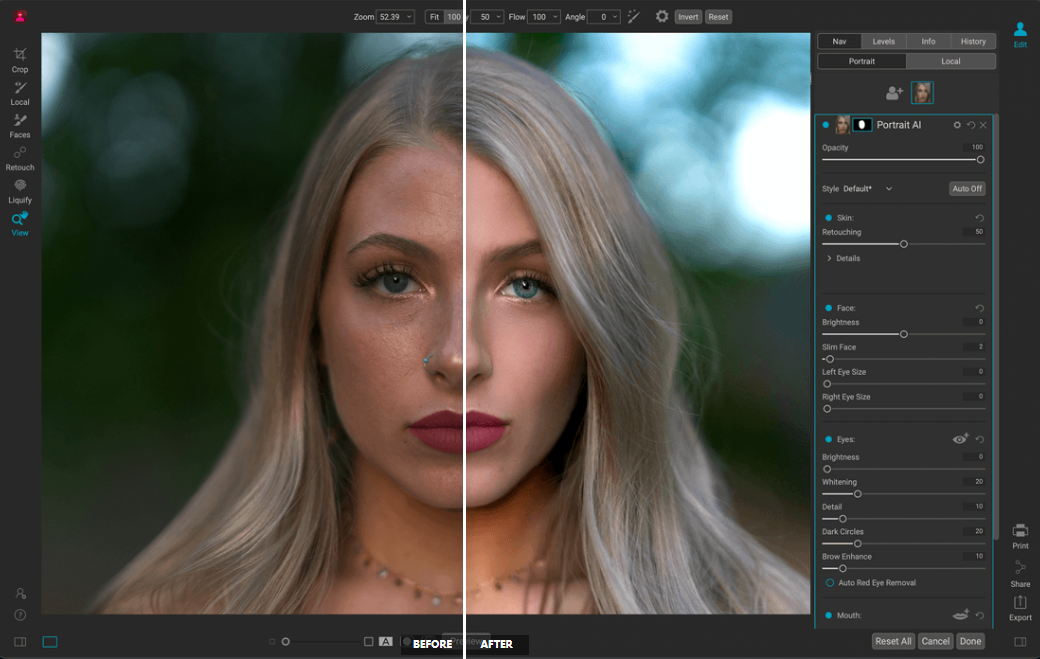
Task: Click the Add Face icon
Action: (x=894, y=93)
